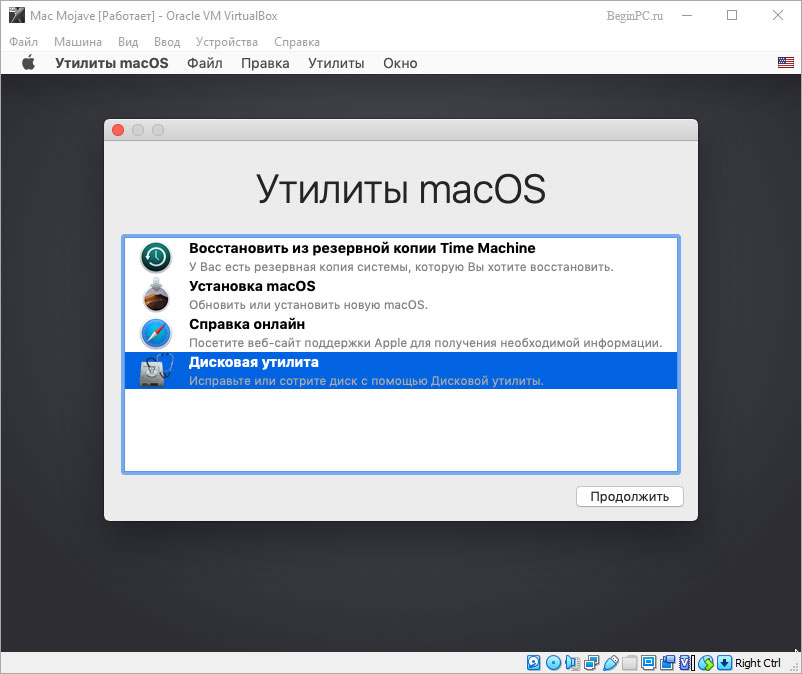Click the Time Machine clock icon

click(156, 257)
